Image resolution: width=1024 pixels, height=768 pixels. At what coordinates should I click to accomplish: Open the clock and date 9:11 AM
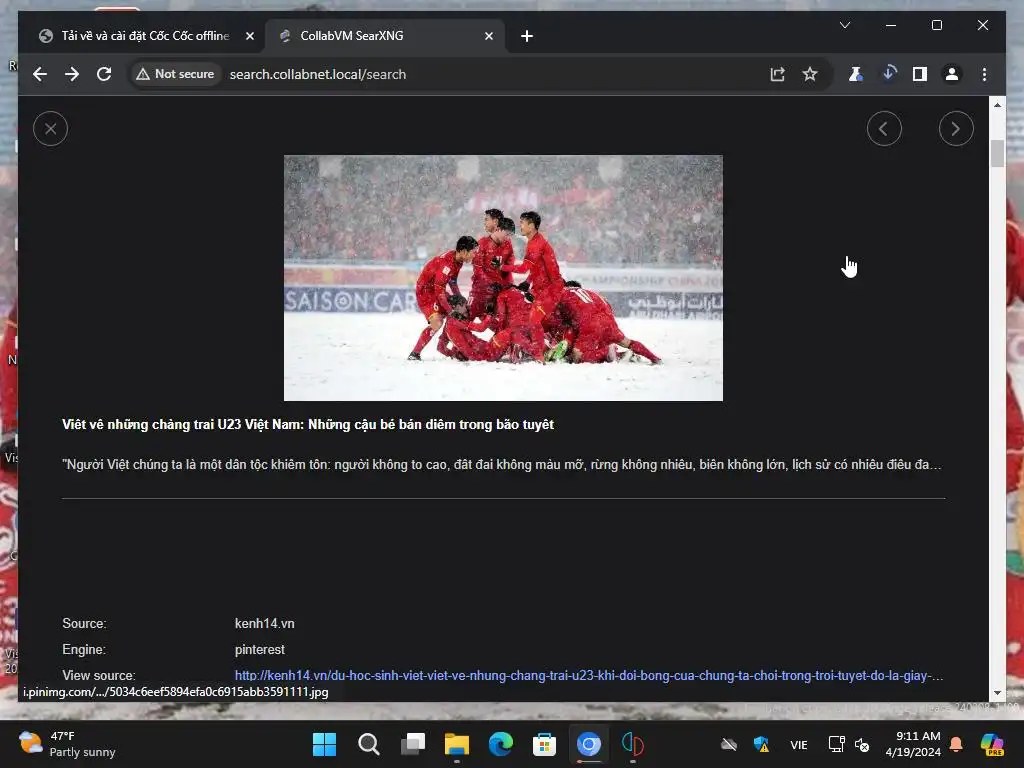click(x=913, y=744)
